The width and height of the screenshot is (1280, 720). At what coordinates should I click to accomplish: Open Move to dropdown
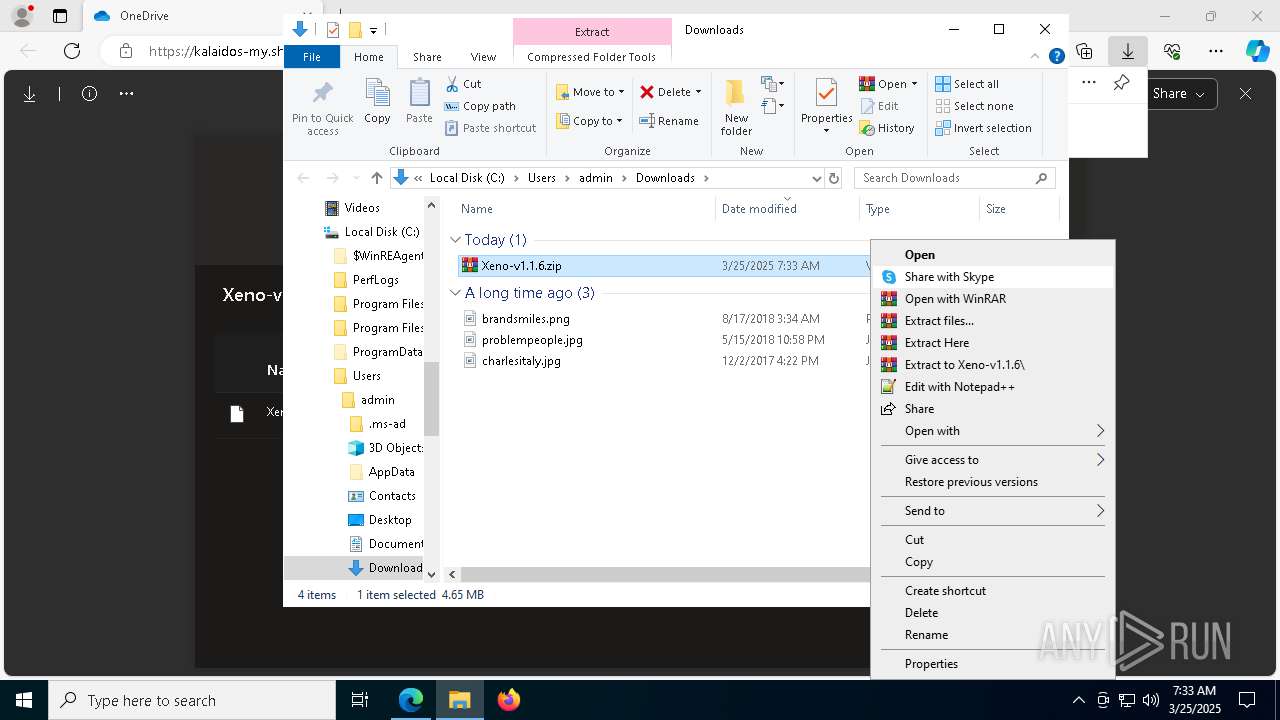click(590, 92)
